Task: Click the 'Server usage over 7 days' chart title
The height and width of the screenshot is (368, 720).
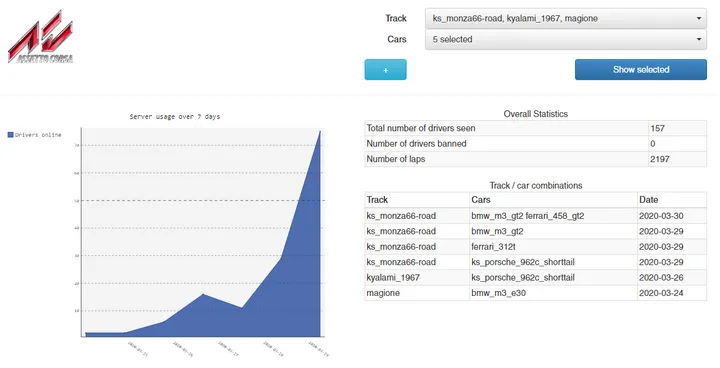Action: pyautogui.click(x=175, y=117)
